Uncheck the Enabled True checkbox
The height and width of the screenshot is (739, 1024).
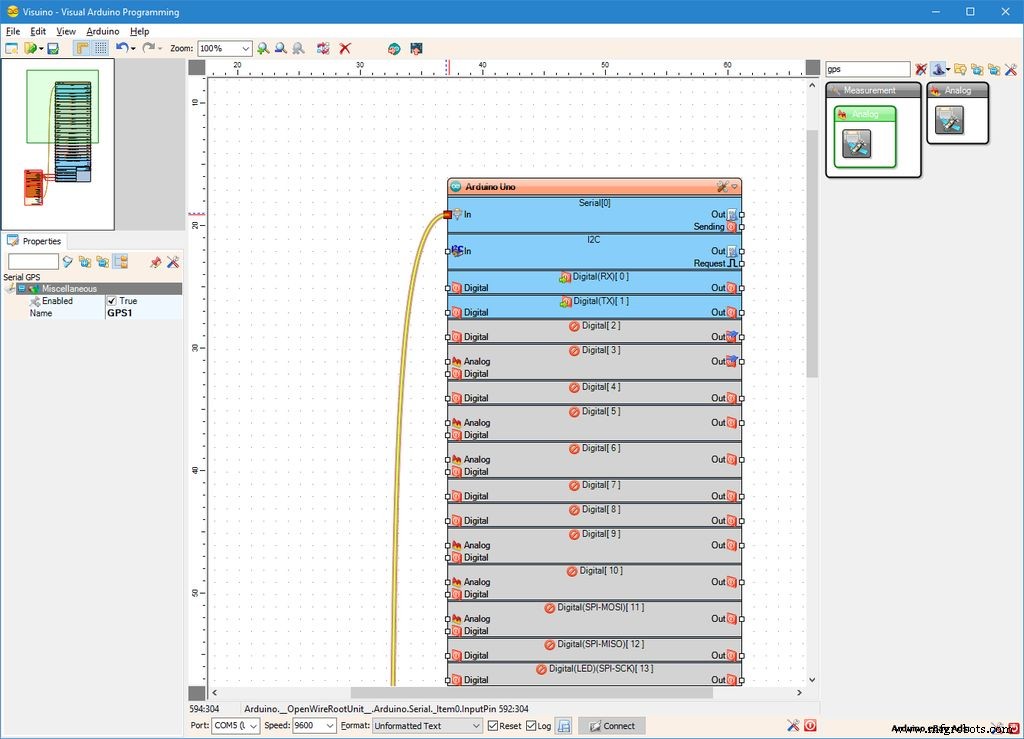pyautogui.click(x=112, y=301)
